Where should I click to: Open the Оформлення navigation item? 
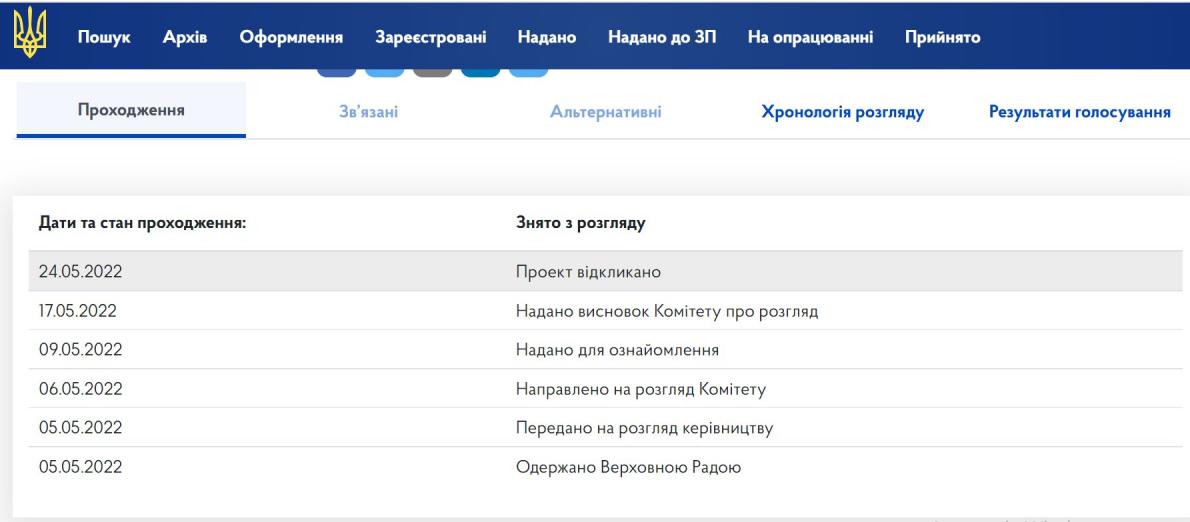pos(292,38)
